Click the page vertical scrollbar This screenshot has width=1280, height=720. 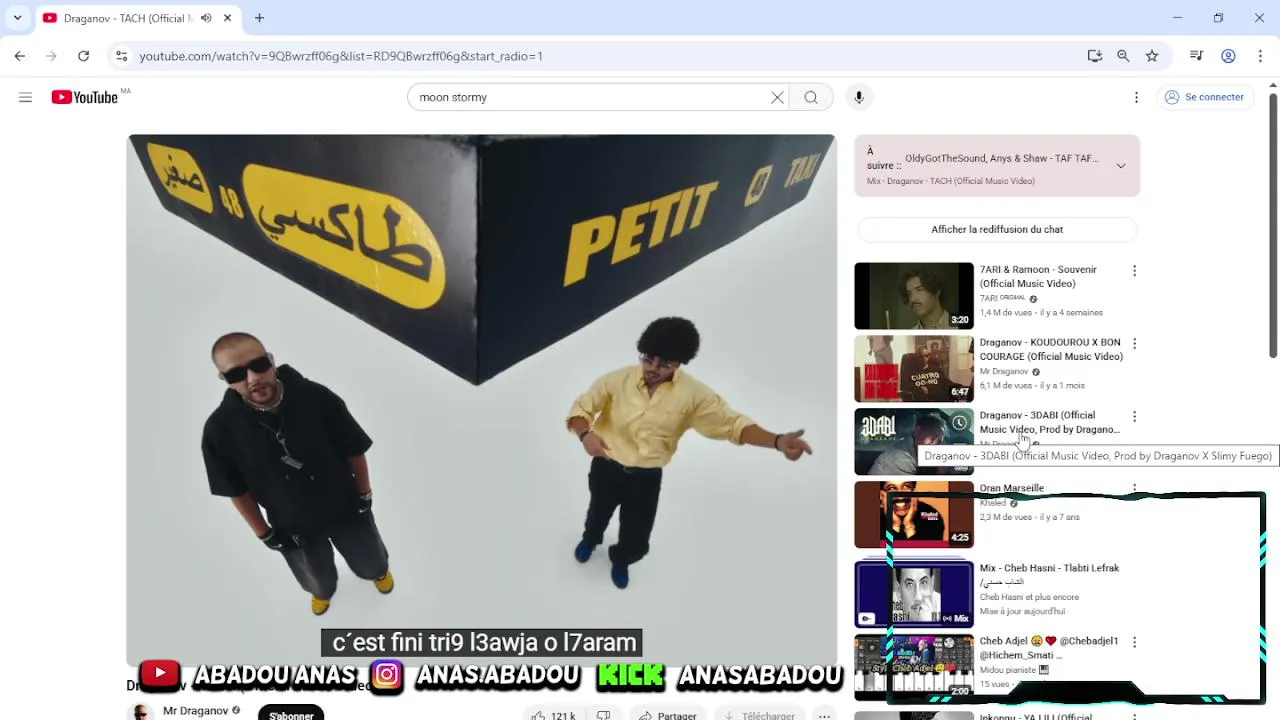coord(1273,225)
